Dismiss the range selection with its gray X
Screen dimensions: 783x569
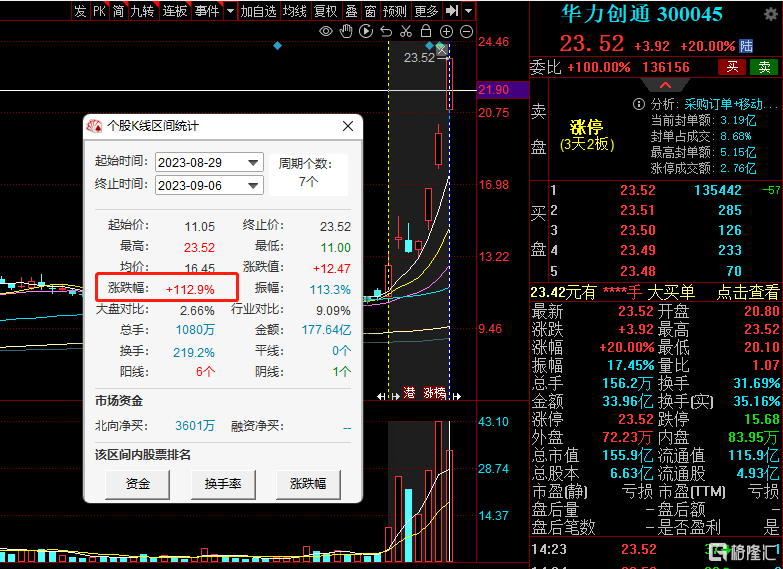tap(441, 49)
